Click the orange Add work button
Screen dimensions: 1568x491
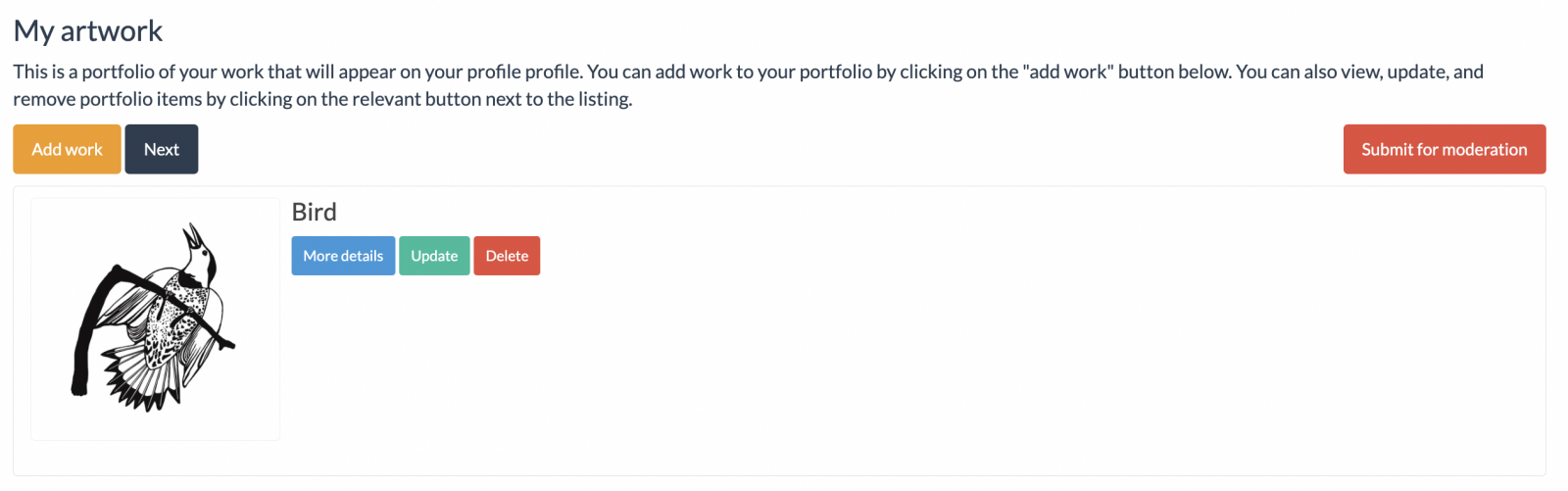click(67, 149)
